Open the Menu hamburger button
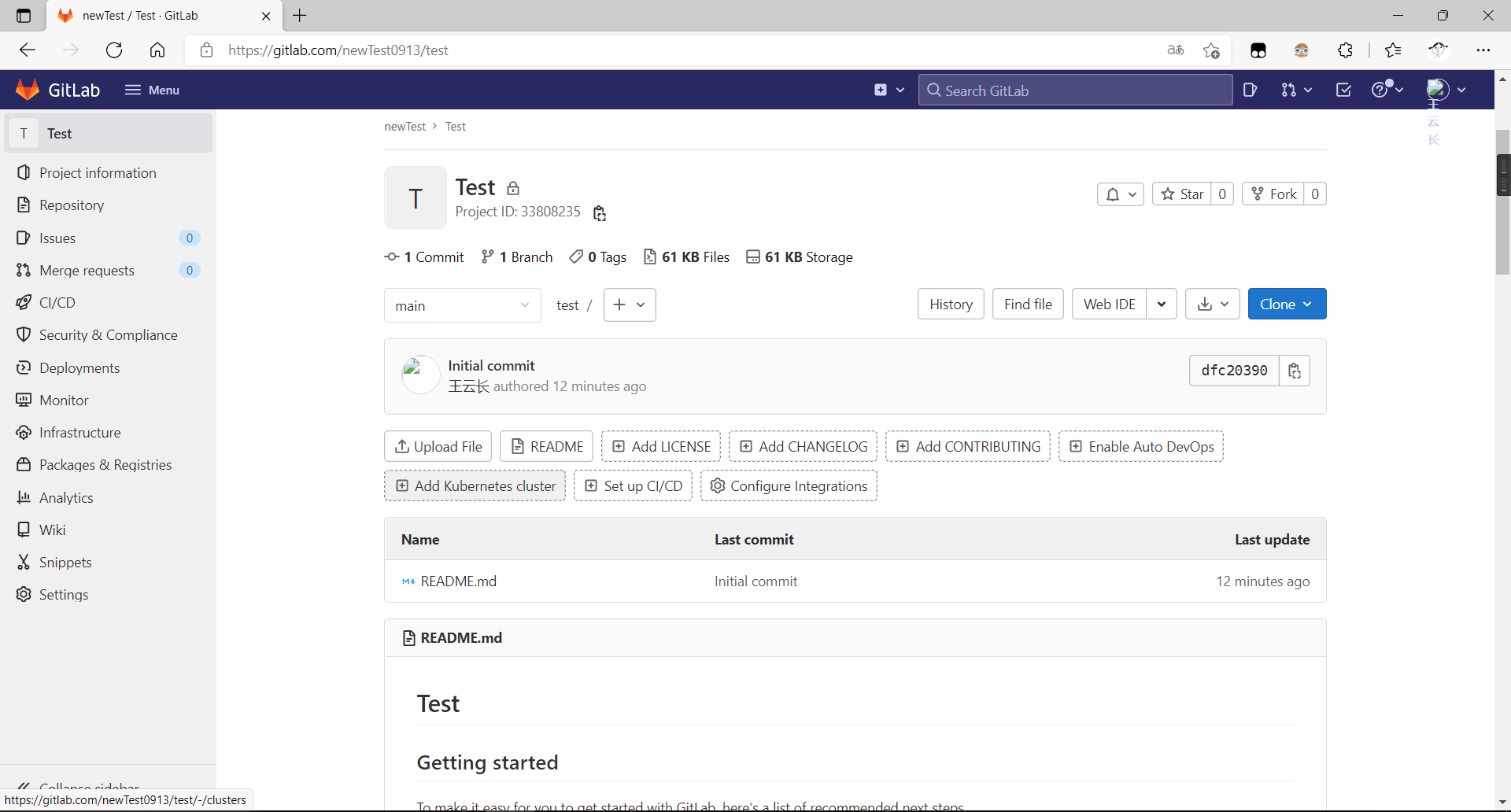Screen dimensions: 1511x812 152,90
